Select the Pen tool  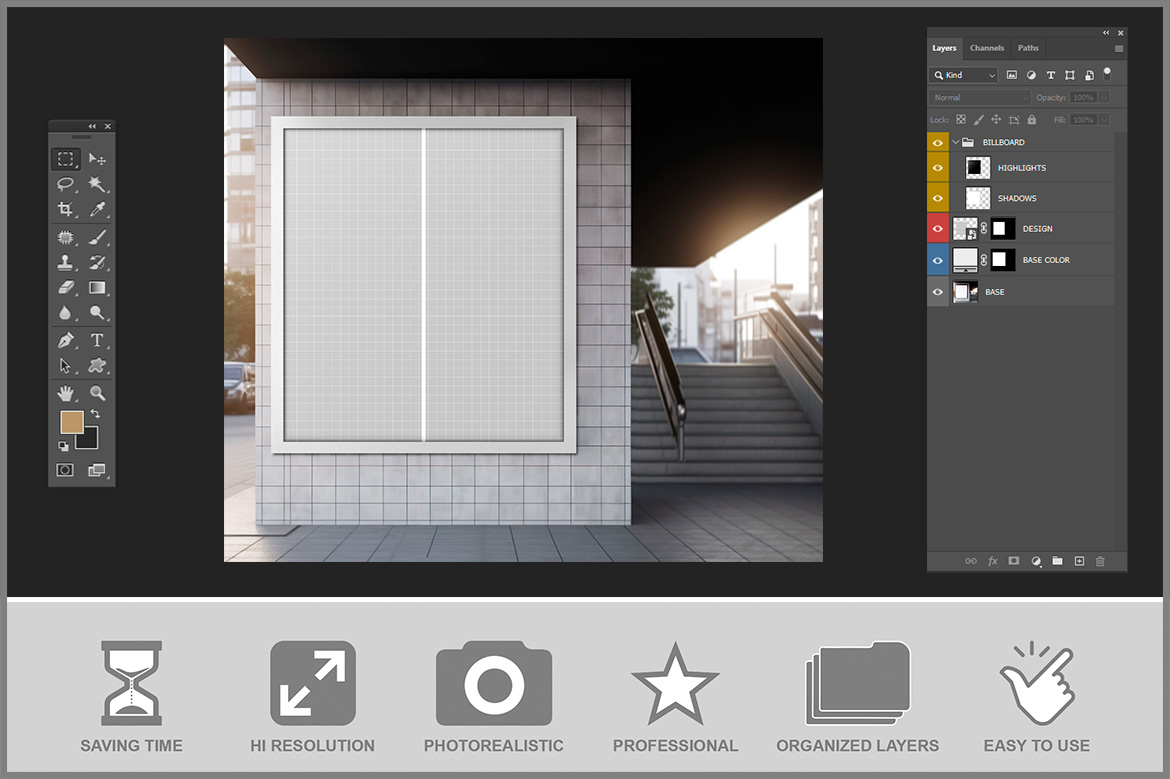65,340
